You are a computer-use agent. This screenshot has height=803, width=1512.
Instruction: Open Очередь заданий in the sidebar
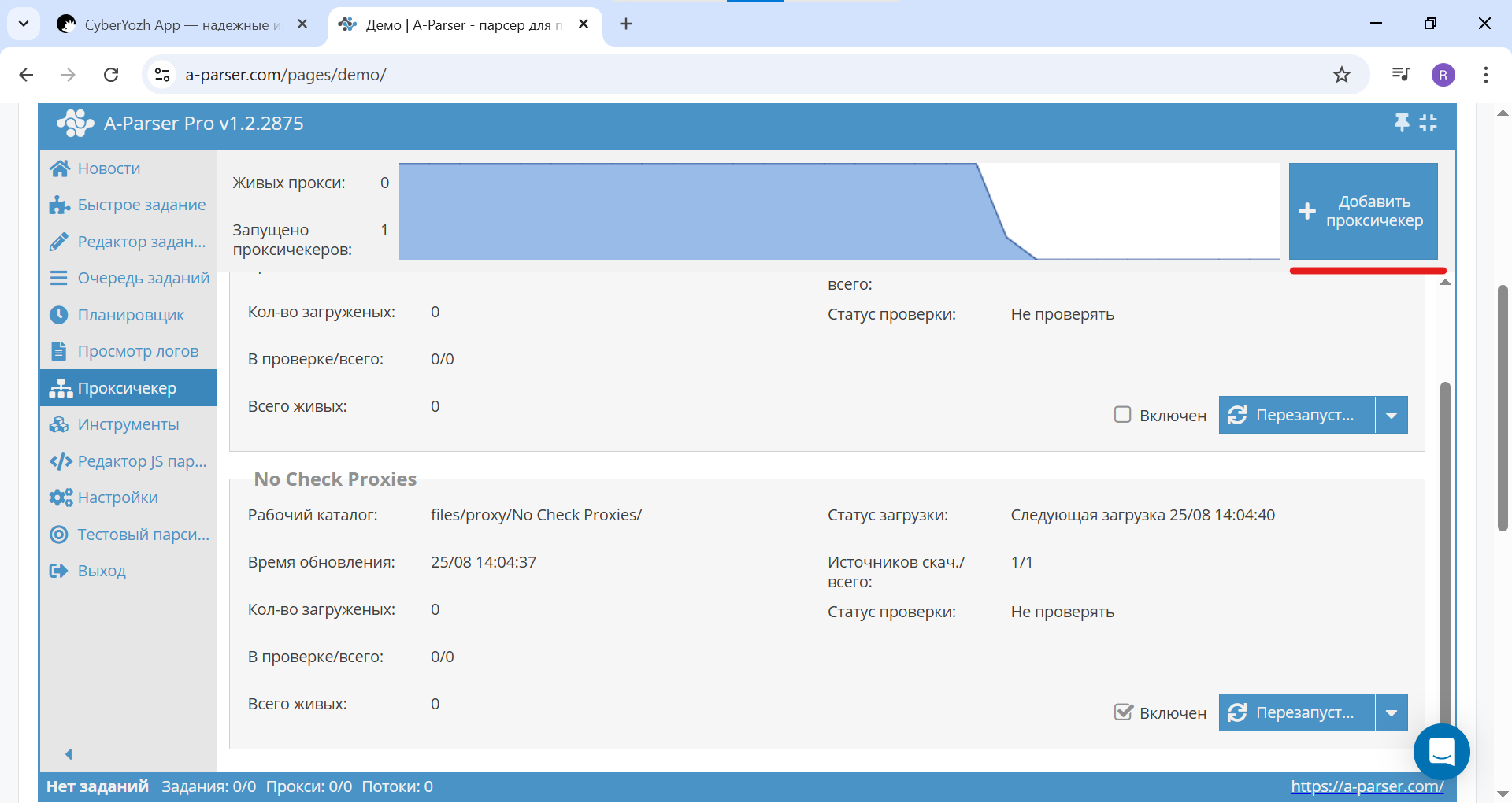(143, 278)
